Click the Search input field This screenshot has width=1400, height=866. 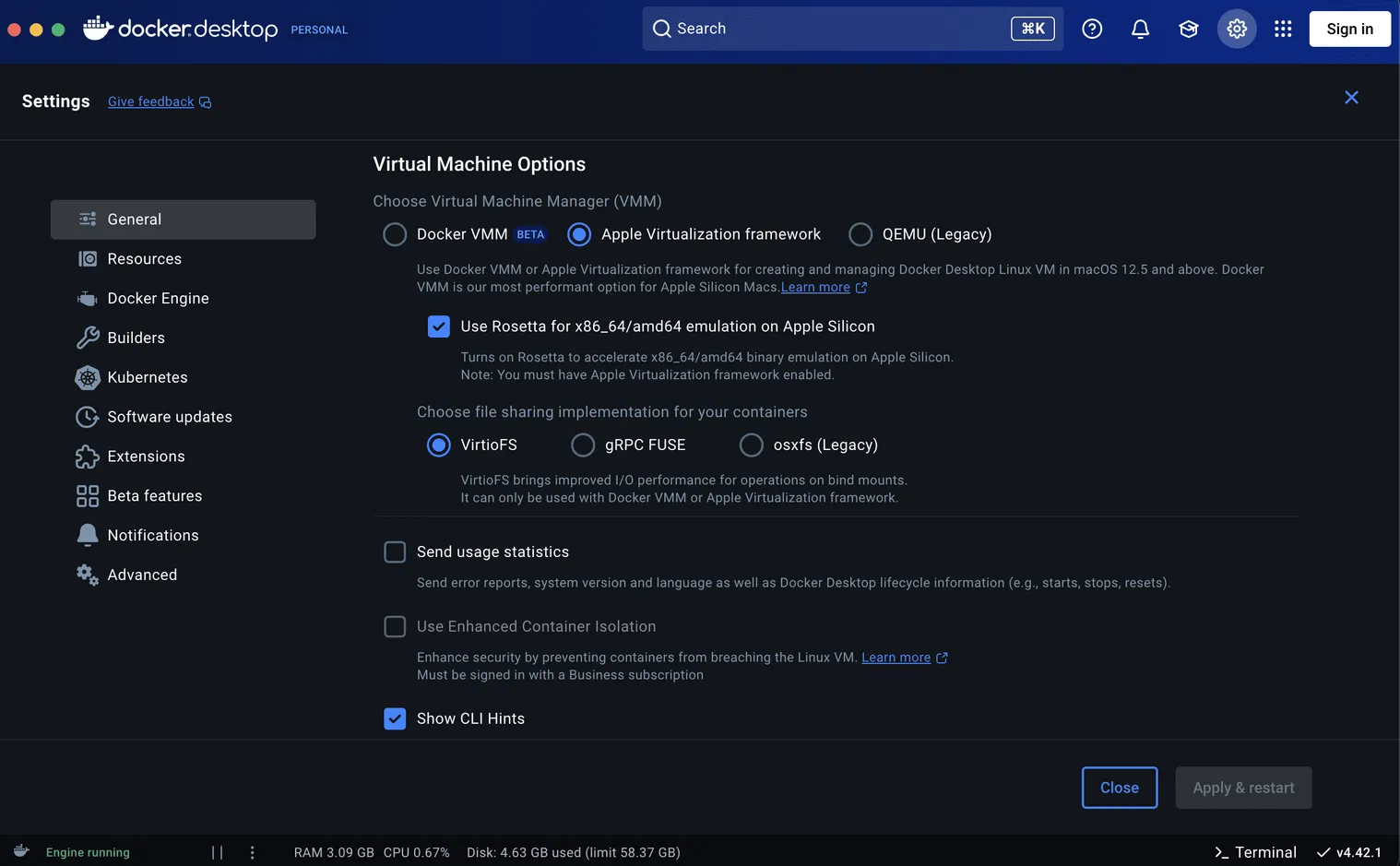click(852, 29)
